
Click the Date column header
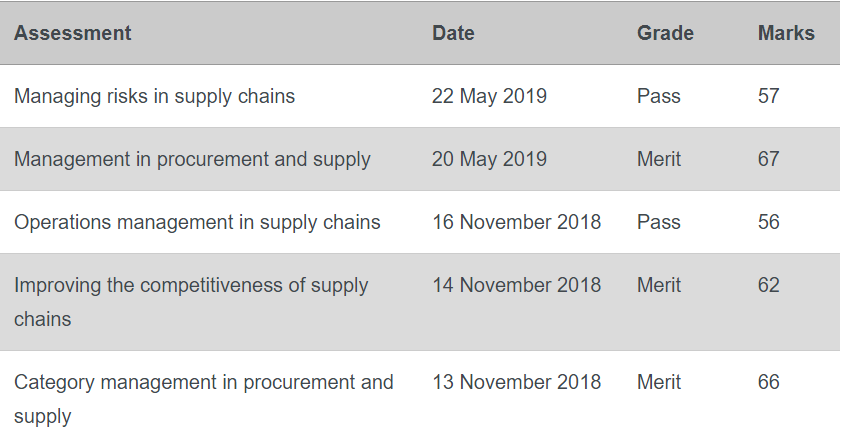tap(453, 33)
